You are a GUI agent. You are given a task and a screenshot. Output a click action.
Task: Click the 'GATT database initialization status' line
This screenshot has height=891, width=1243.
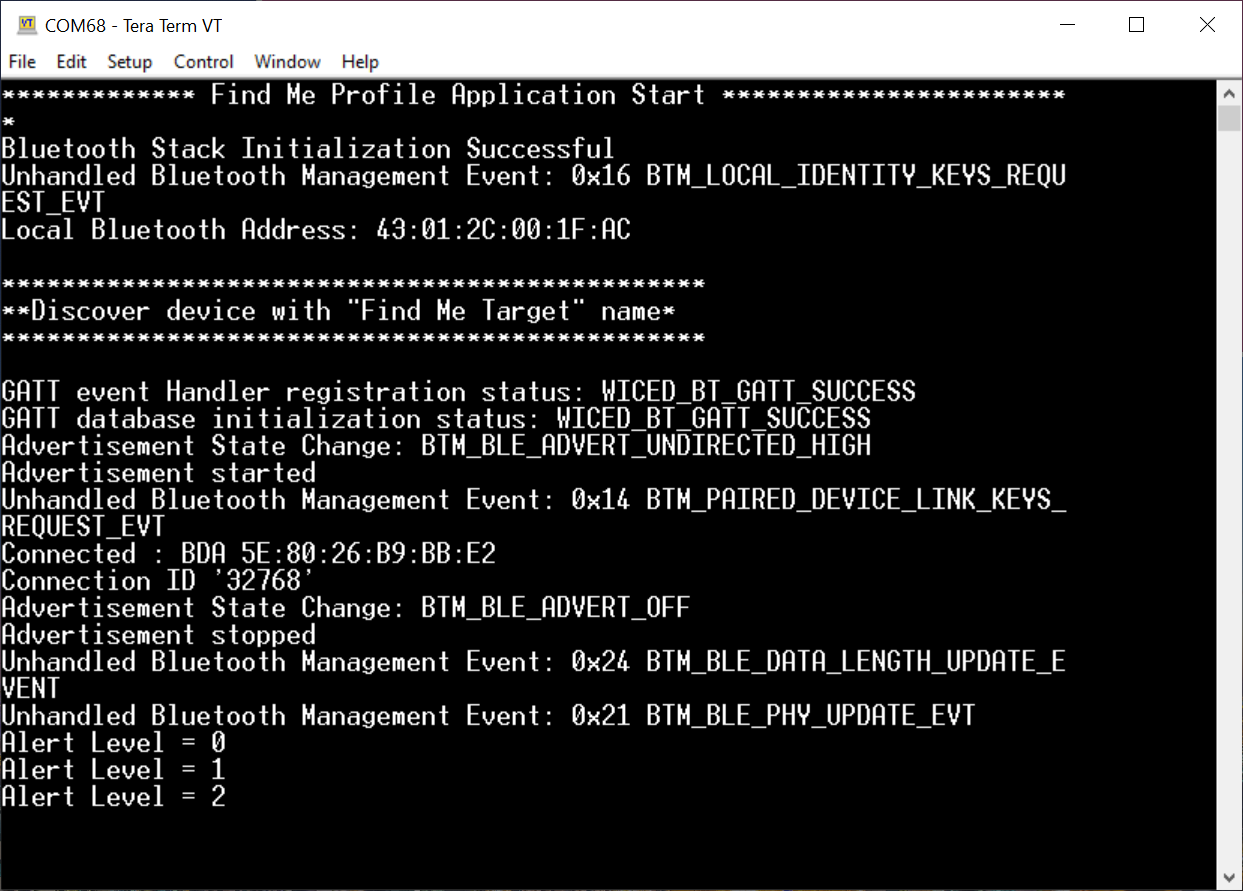pos(436,419)
